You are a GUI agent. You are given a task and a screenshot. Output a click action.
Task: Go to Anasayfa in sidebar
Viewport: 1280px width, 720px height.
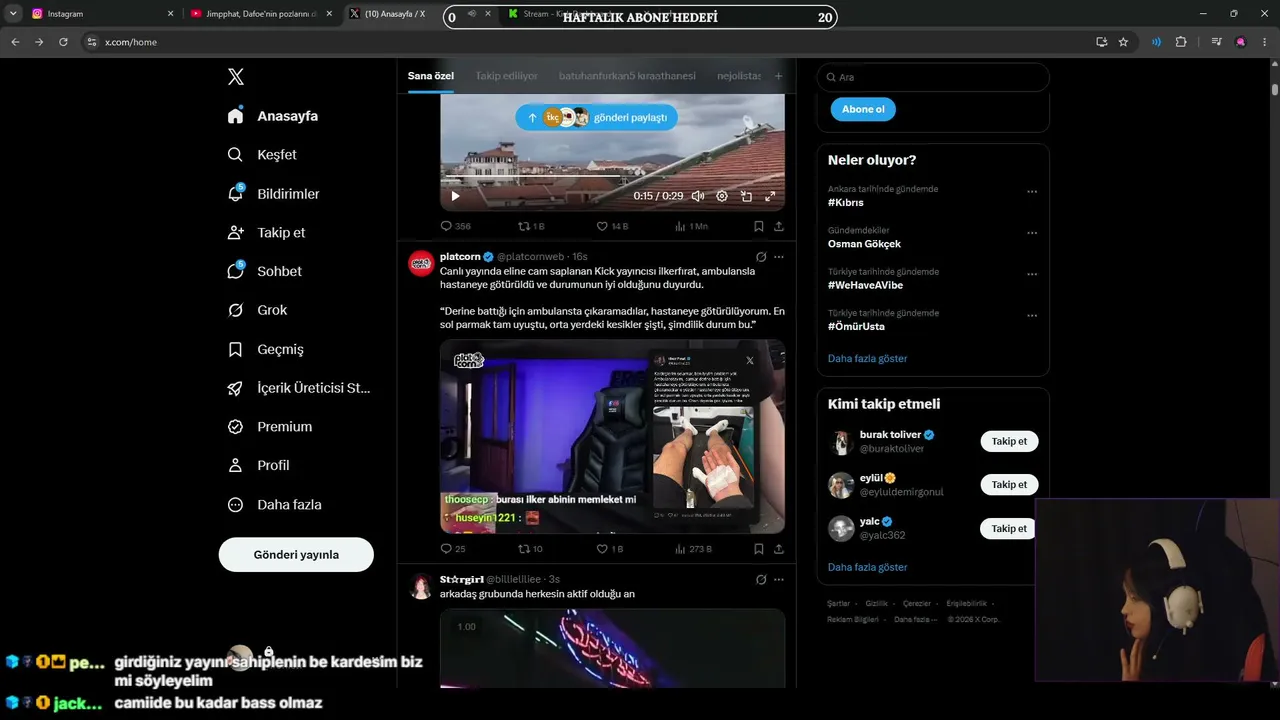point(274,116)
